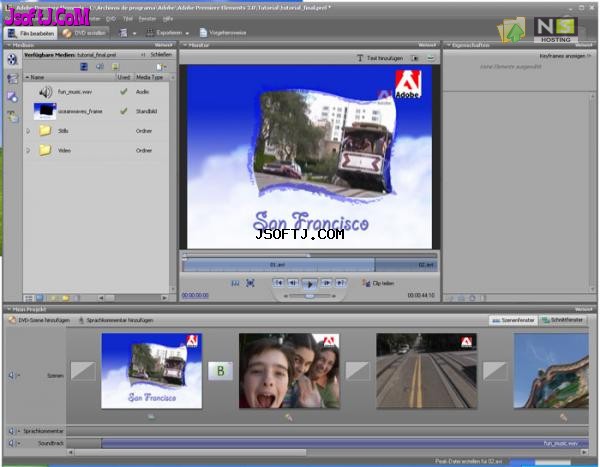This screenshot has height=467, width=600.
Task: Click the safe margins icon under monitor
Action: (x=235, y=283)
